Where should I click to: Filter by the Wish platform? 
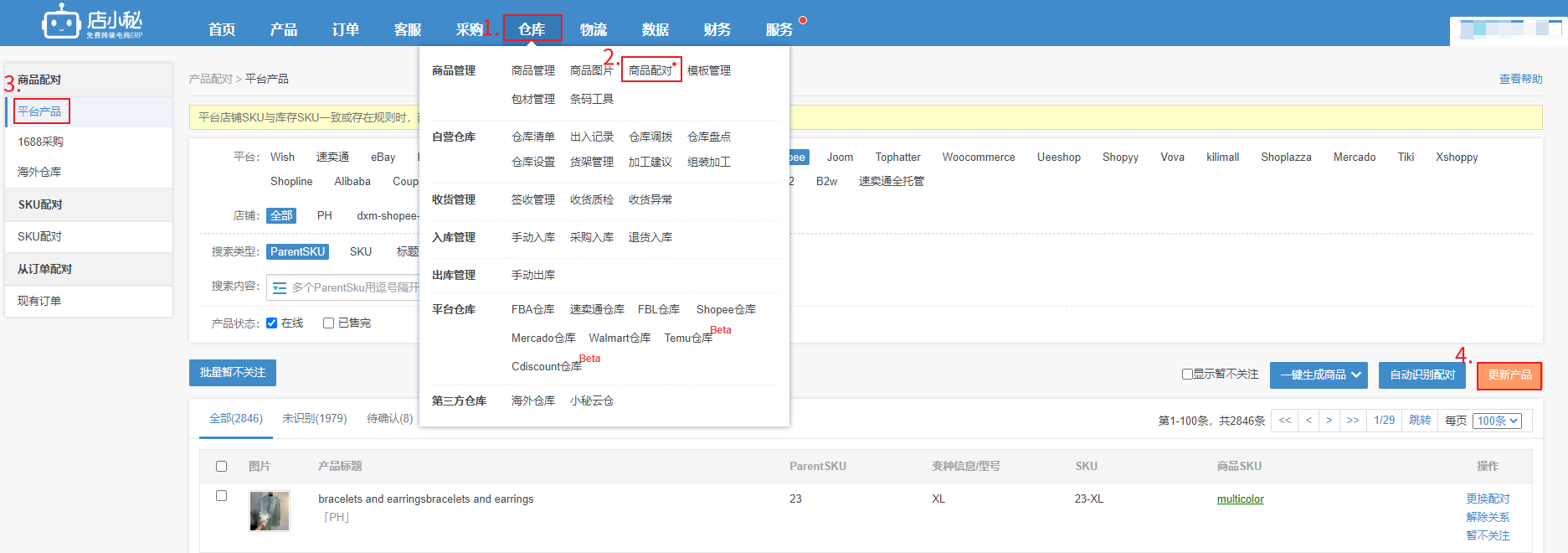tap(282, 157)
